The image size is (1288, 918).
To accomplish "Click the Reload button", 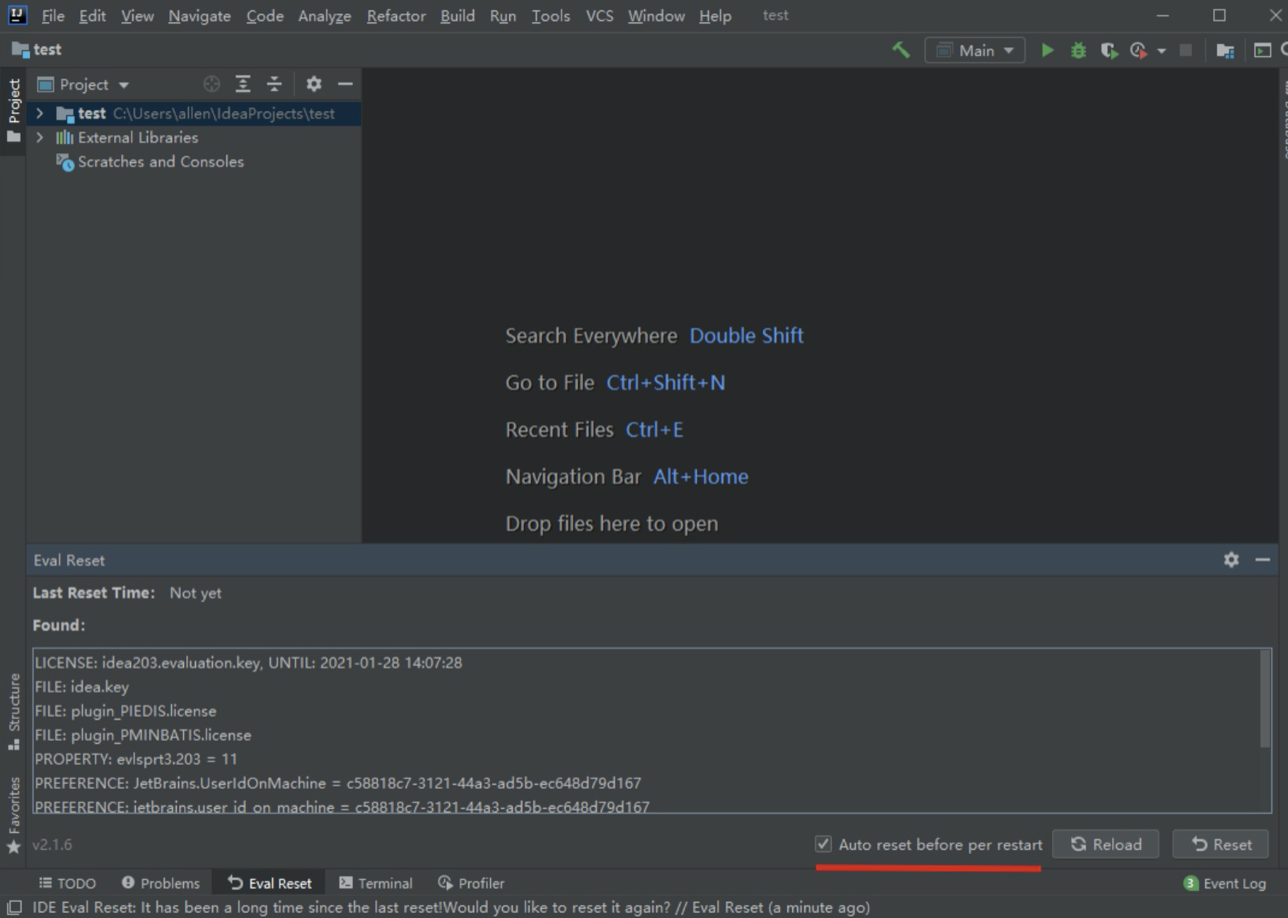I will tap(1105, 844).
